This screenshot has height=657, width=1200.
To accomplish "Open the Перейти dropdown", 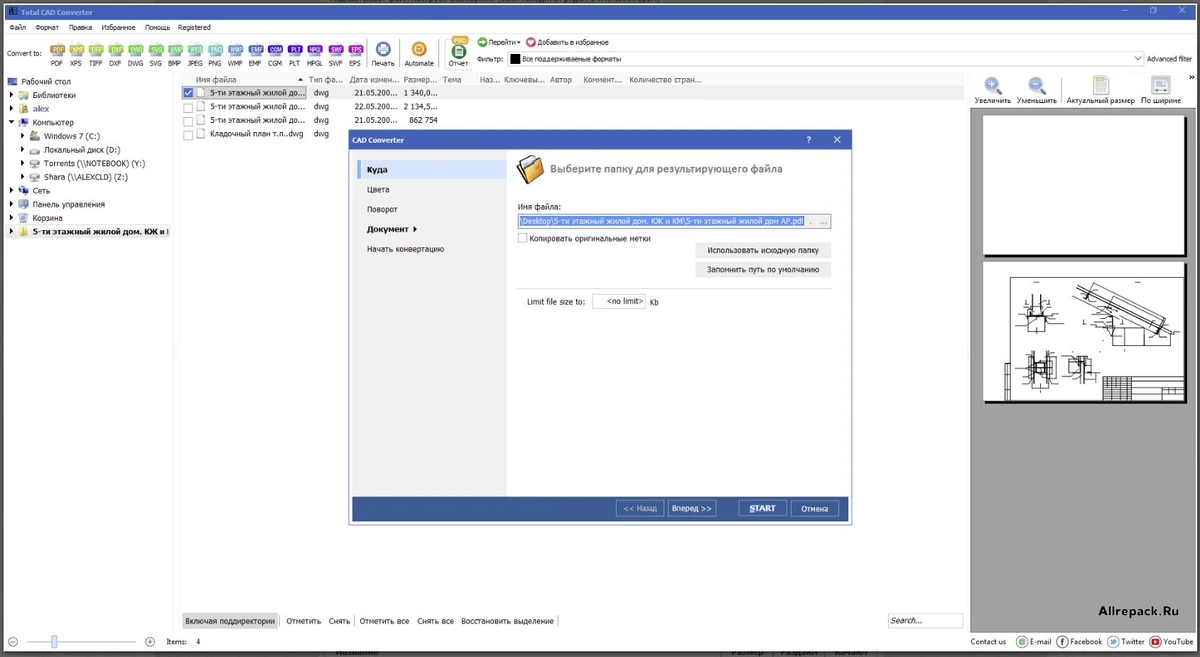I will pos(498,42).
